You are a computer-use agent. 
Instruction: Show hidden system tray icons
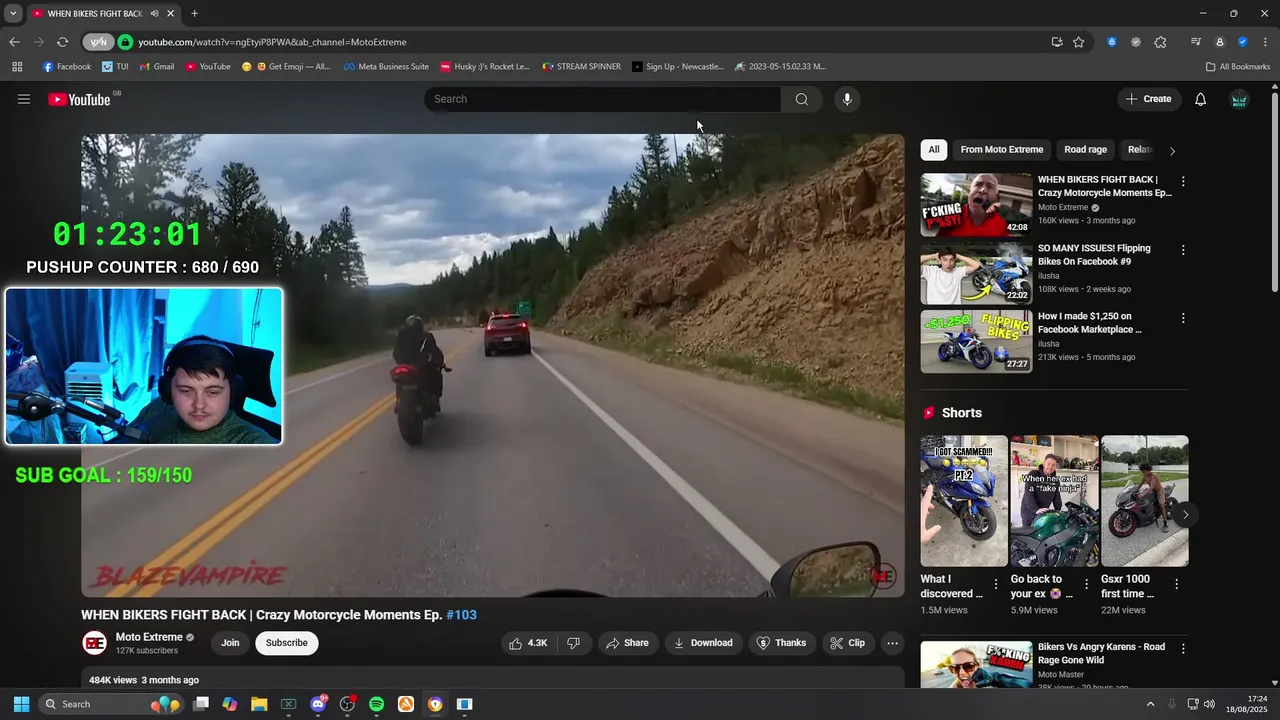[x=1150, y=704]
